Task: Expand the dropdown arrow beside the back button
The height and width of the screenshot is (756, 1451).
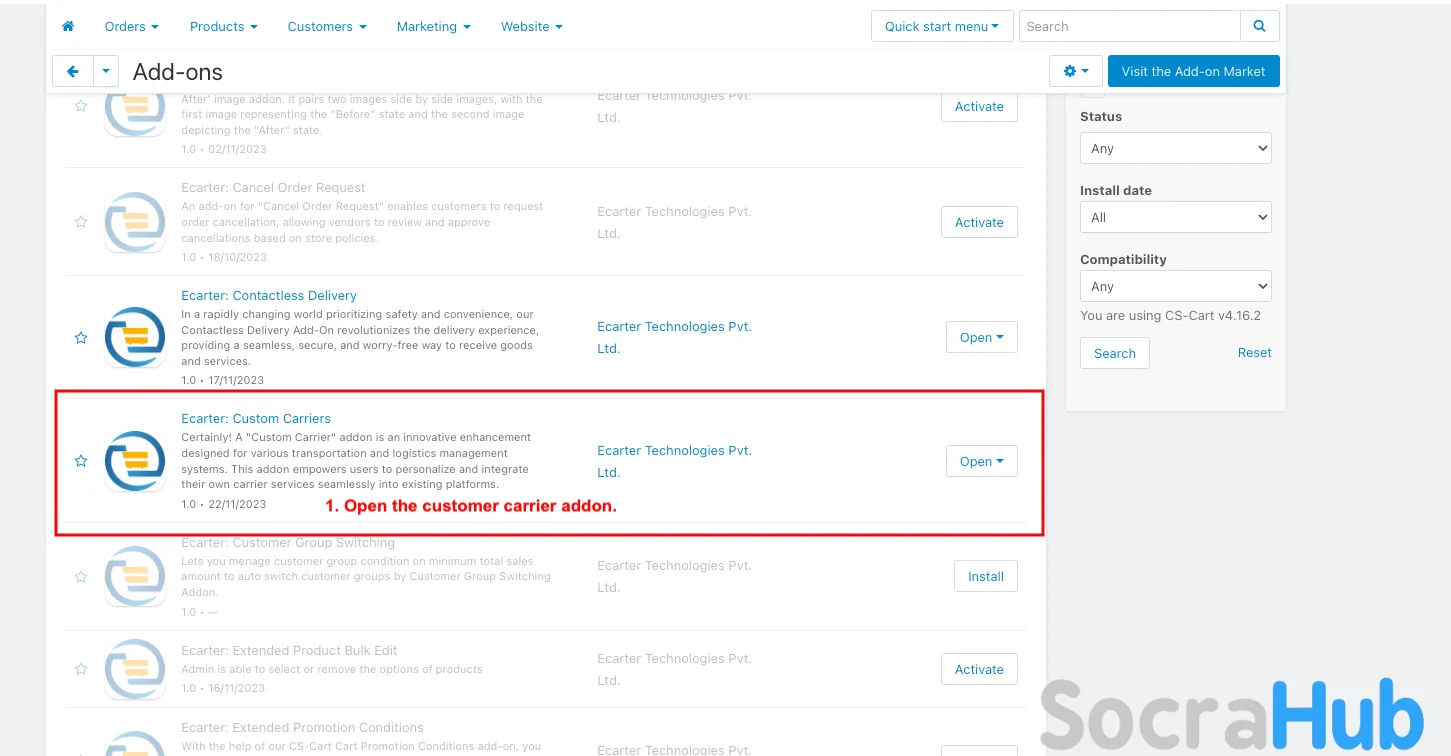Action: coord(106,71)
